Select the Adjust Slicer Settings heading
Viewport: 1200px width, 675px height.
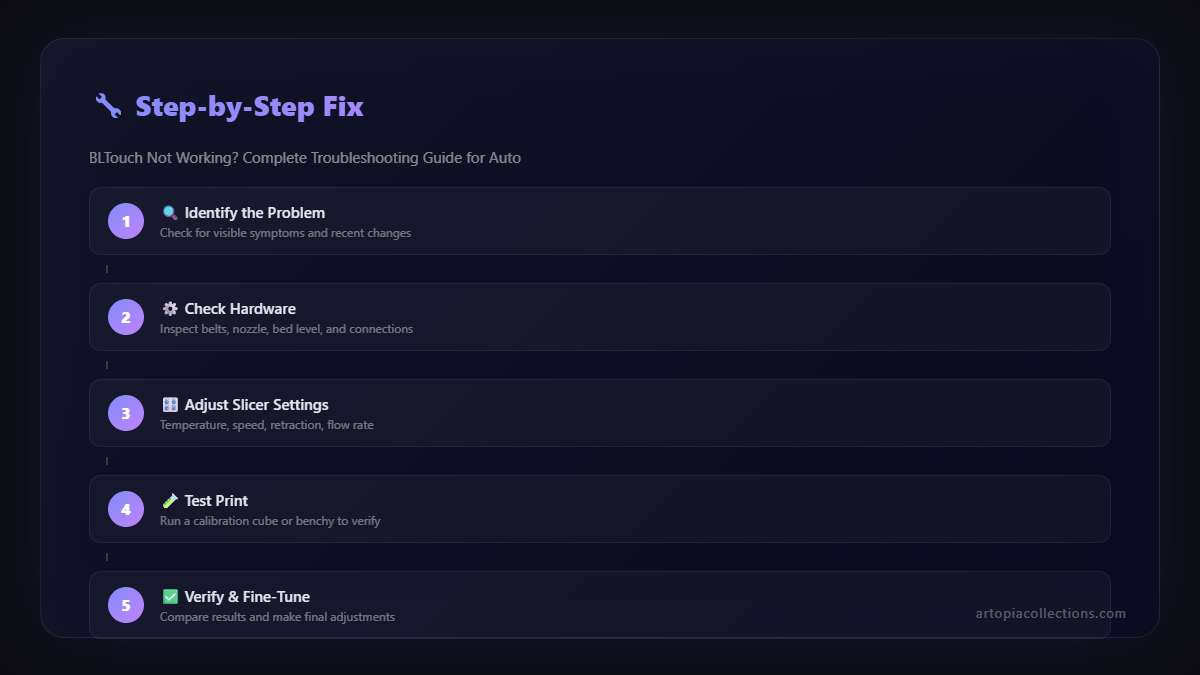click(256, 405)
